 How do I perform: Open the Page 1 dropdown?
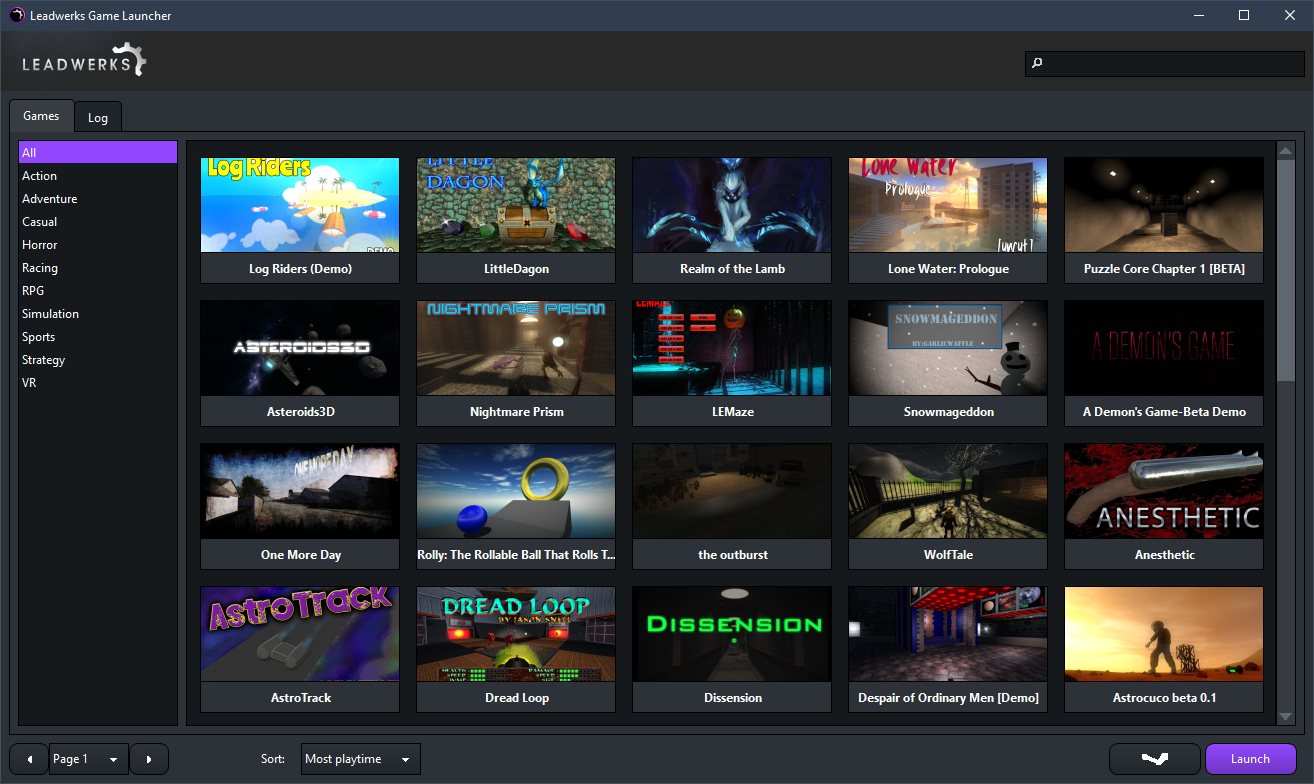[x=89, y=759]
